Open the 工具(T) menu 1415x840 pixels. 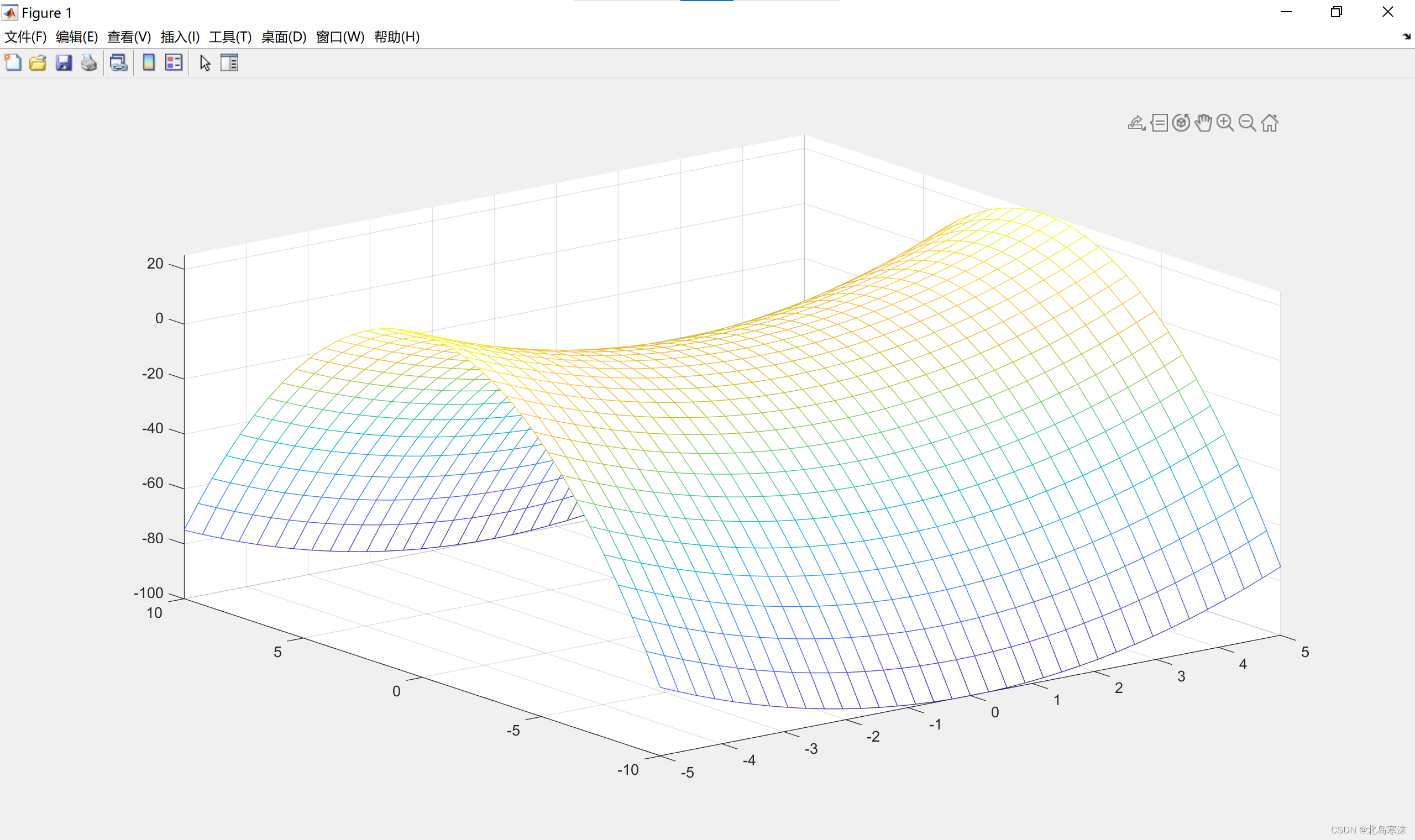[x=230, y=37]
